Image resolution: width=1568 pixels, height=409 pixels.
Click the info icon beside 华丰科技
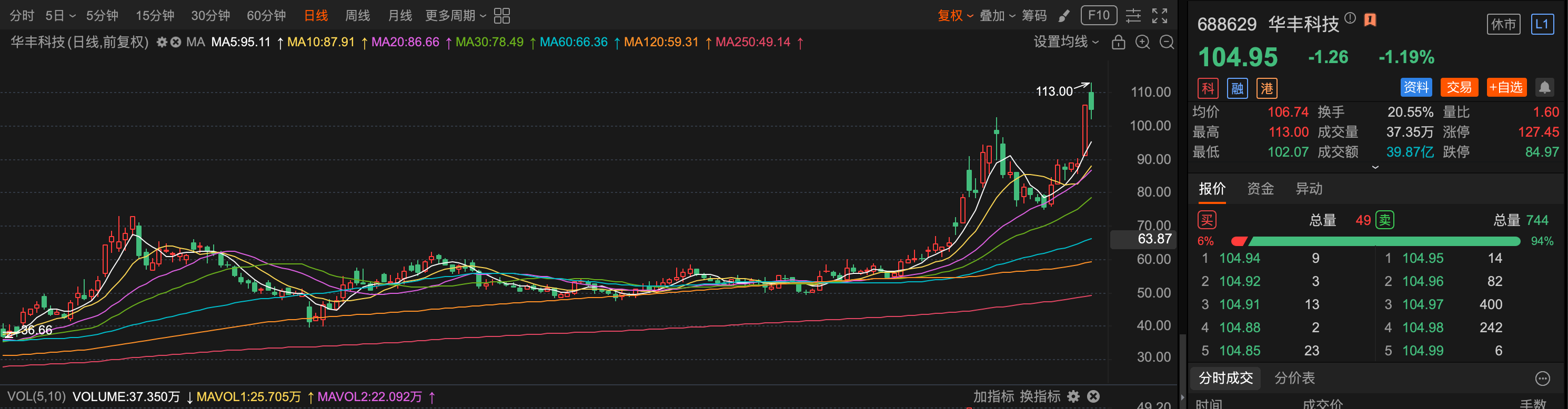coord(1350,18)
